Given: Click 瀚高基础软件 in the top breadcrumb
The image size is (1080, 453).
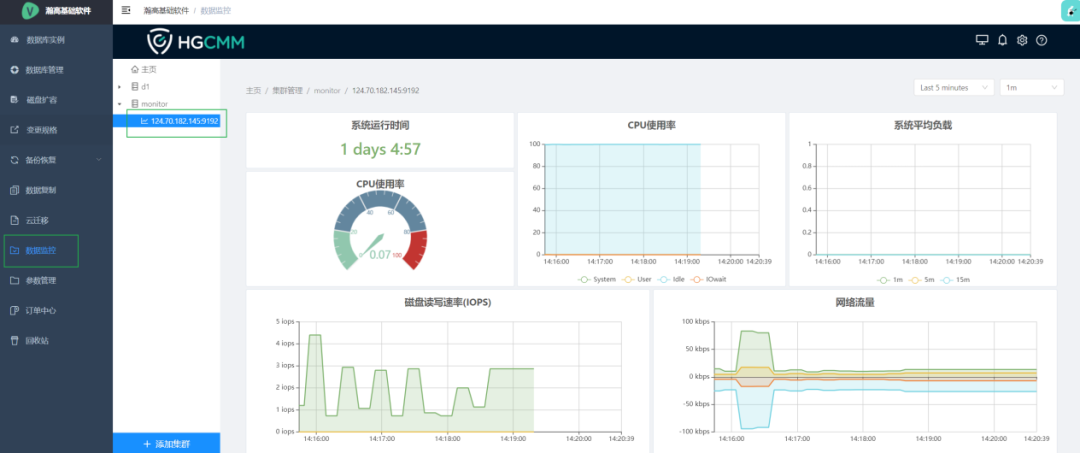Looking at the screenshot, I should coord(165,10).
